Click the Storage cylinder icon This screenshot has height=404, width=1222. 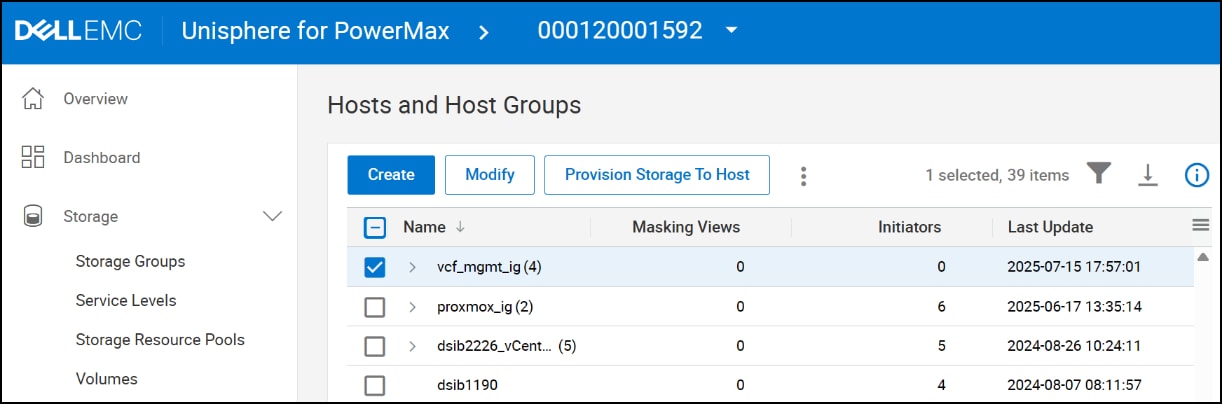tap(33, 216)
